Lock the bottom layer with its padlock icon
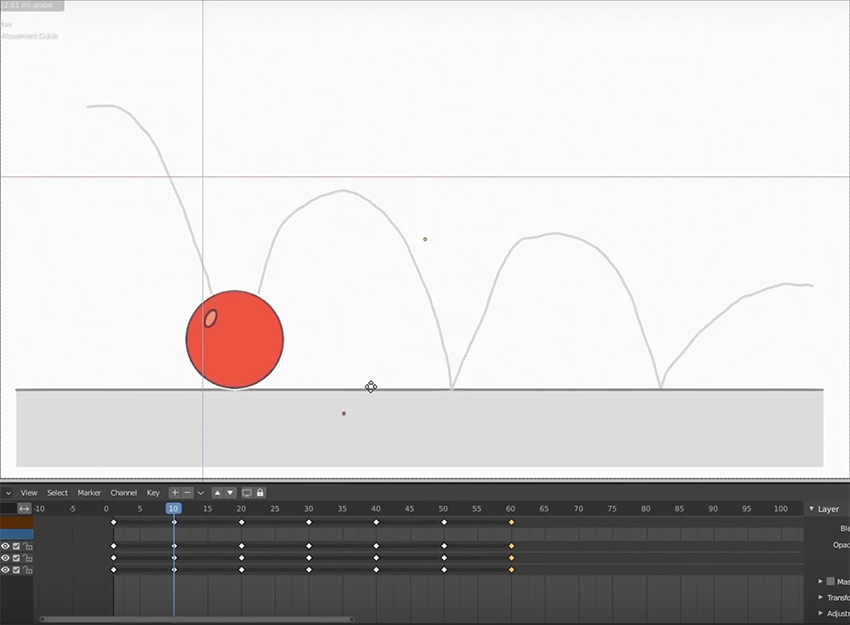The image size is (850, 625). (x=27, y=570)
